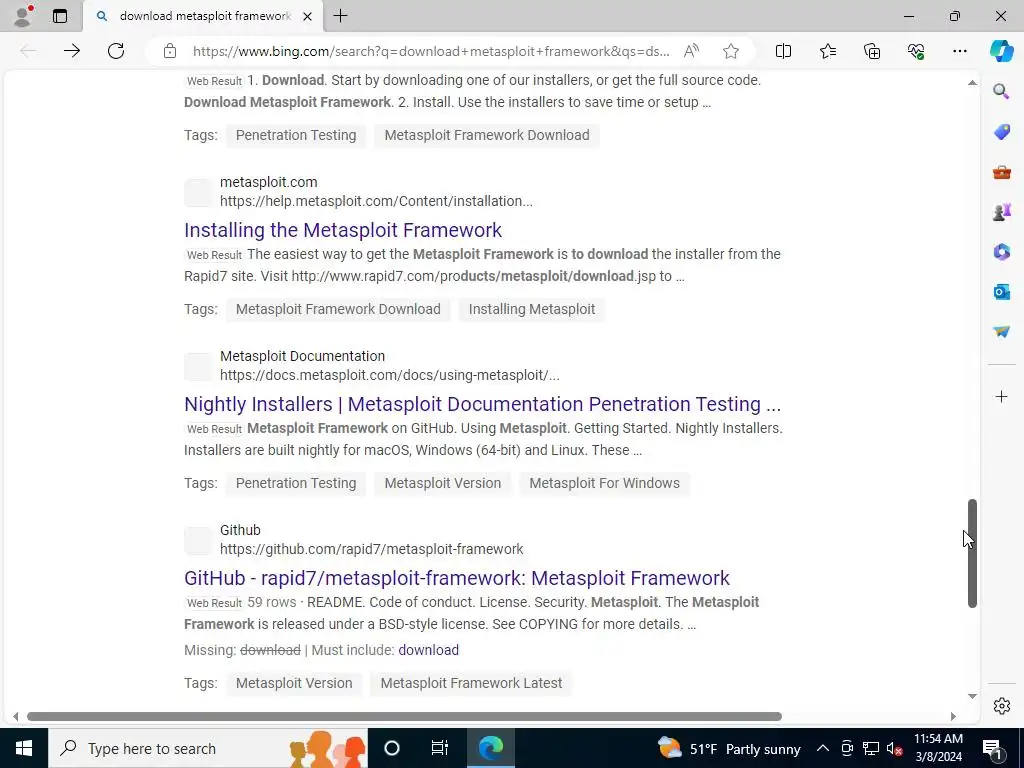
Task: Launch Copilot from the toolbar
Action: 1001,51
